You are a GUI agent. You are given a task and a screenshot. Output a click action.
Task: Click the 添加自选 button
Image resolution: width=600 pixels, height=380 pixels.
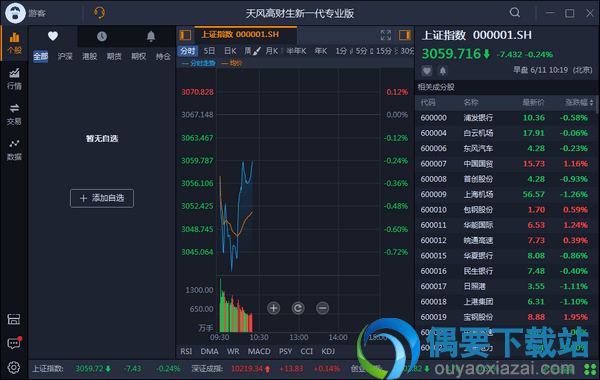102,198
